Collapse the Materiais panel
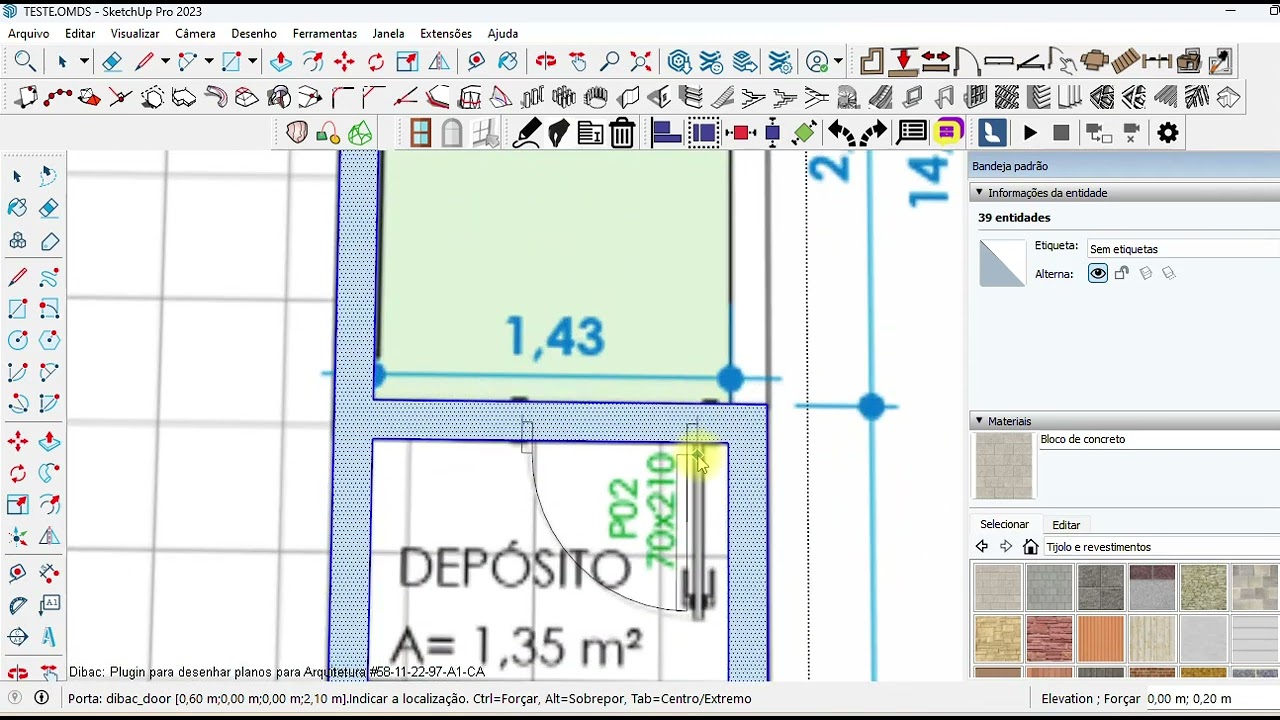This screenshot has width=1280, height=720. (x=979, y=421)
